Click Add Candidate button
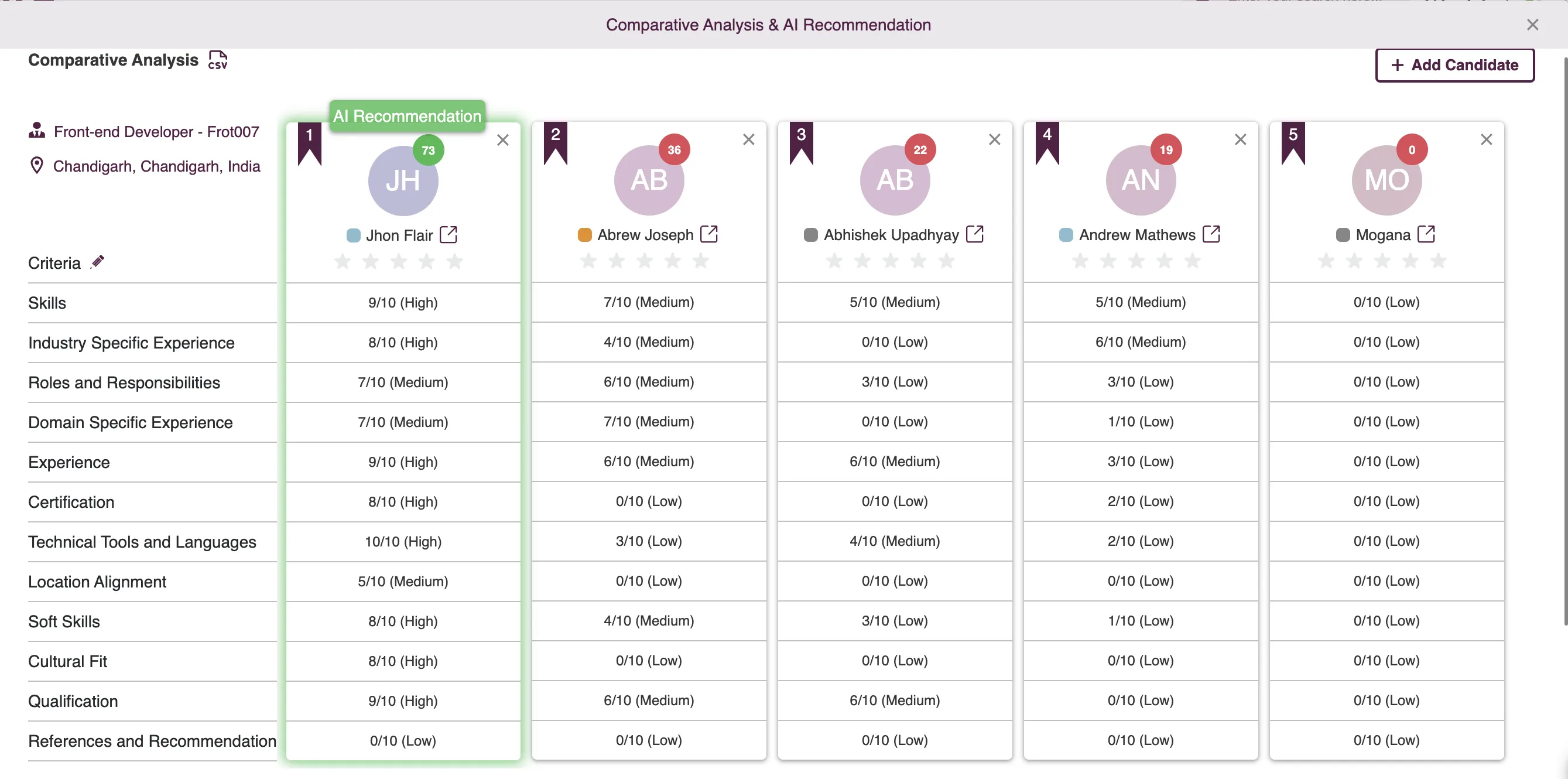 (1454, 65)
